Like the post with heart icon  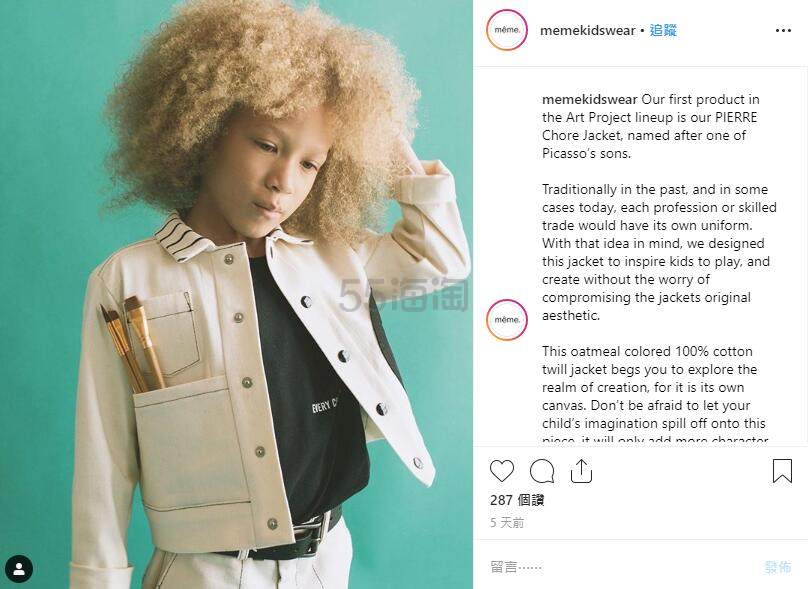click(x=501, y=471)
